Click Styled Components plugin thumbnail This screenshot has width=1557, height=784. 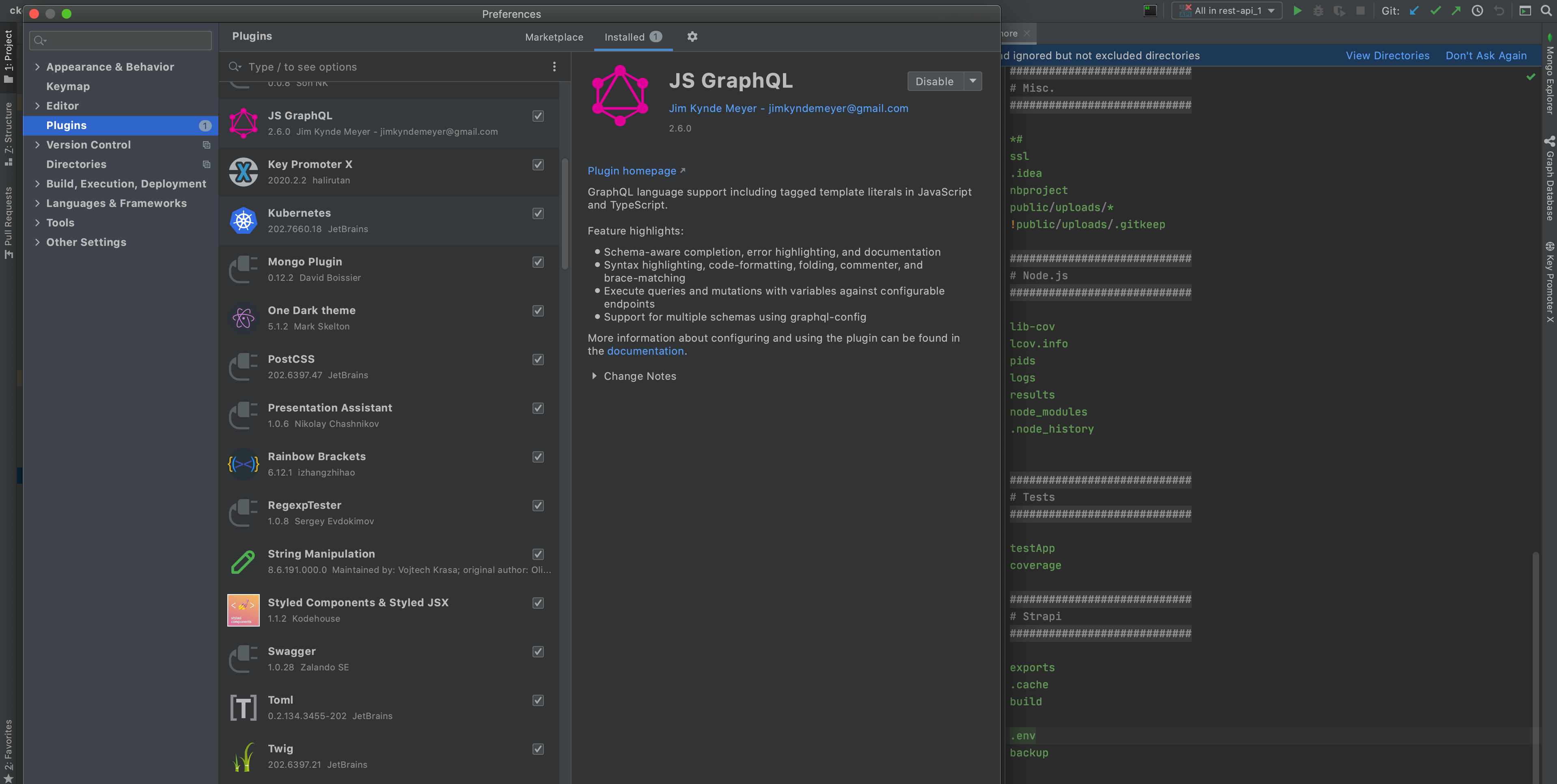coord(244,610)
